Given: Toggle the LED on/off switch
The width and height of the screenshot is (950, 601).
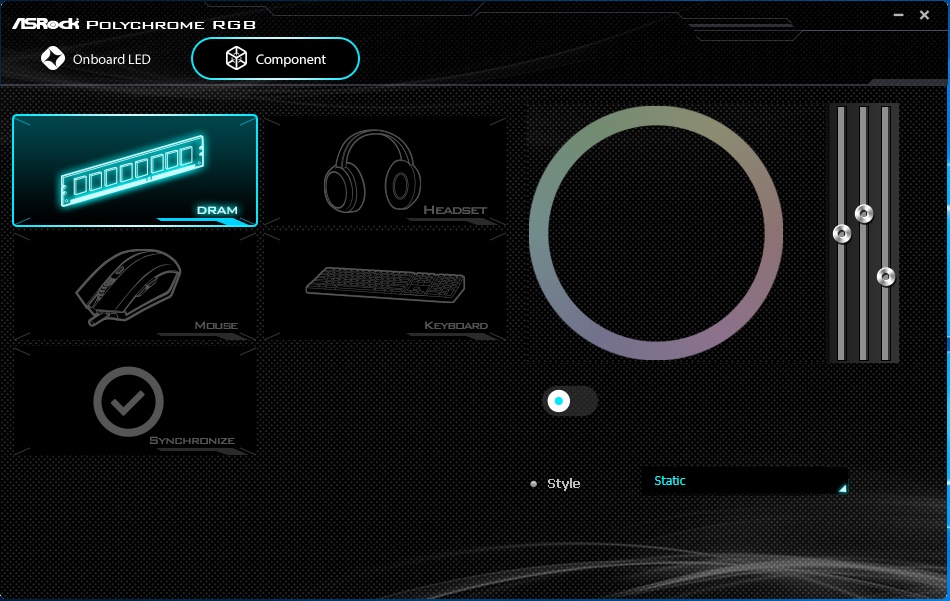Looking at the screenshot, I should pos(570,400).
